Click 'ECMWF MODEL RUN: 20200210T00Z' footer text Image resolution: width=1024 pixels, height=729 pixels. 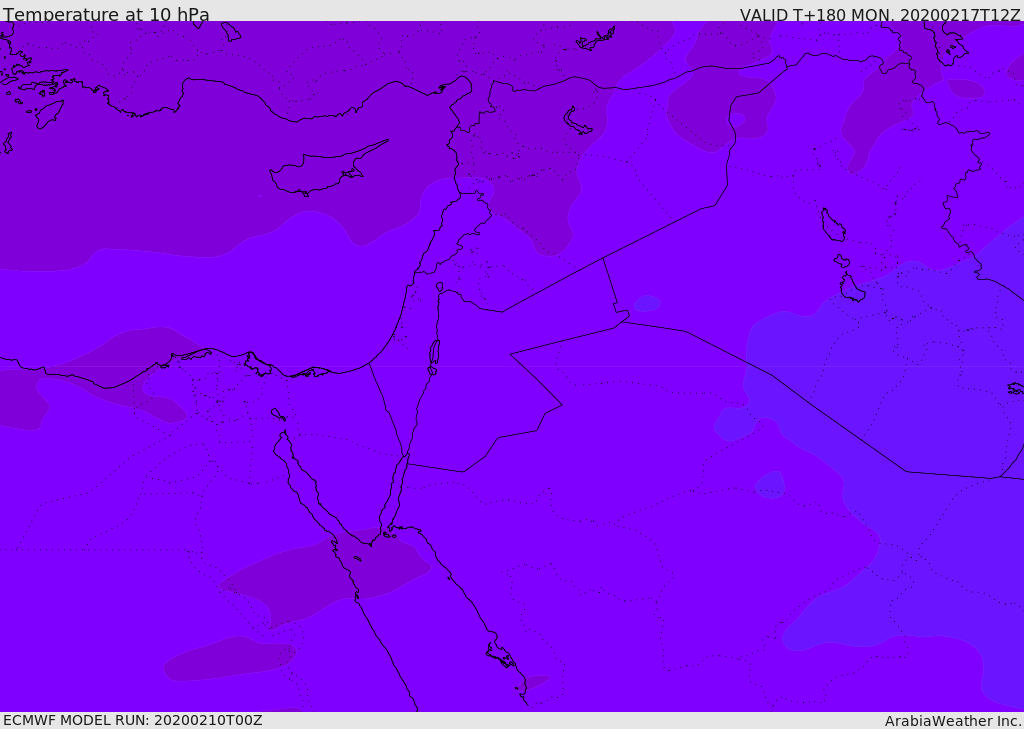coord(133,720)
